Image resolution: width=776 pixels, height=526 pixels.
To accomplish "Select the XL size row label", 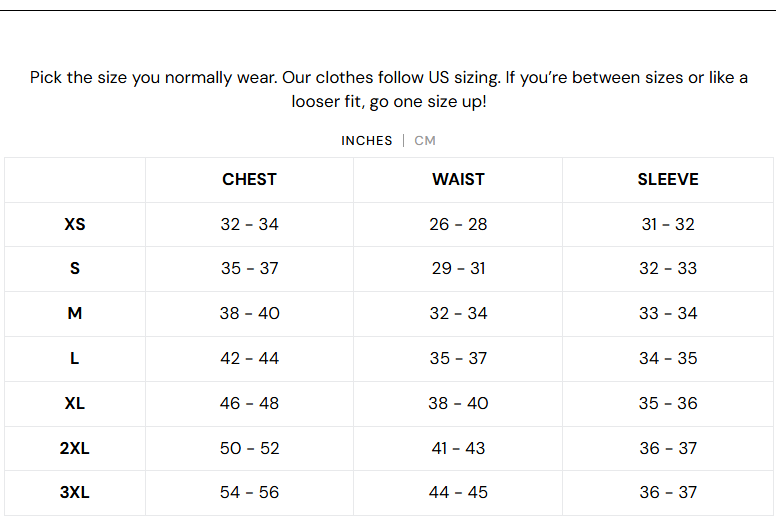I will (x=75, y=403).
